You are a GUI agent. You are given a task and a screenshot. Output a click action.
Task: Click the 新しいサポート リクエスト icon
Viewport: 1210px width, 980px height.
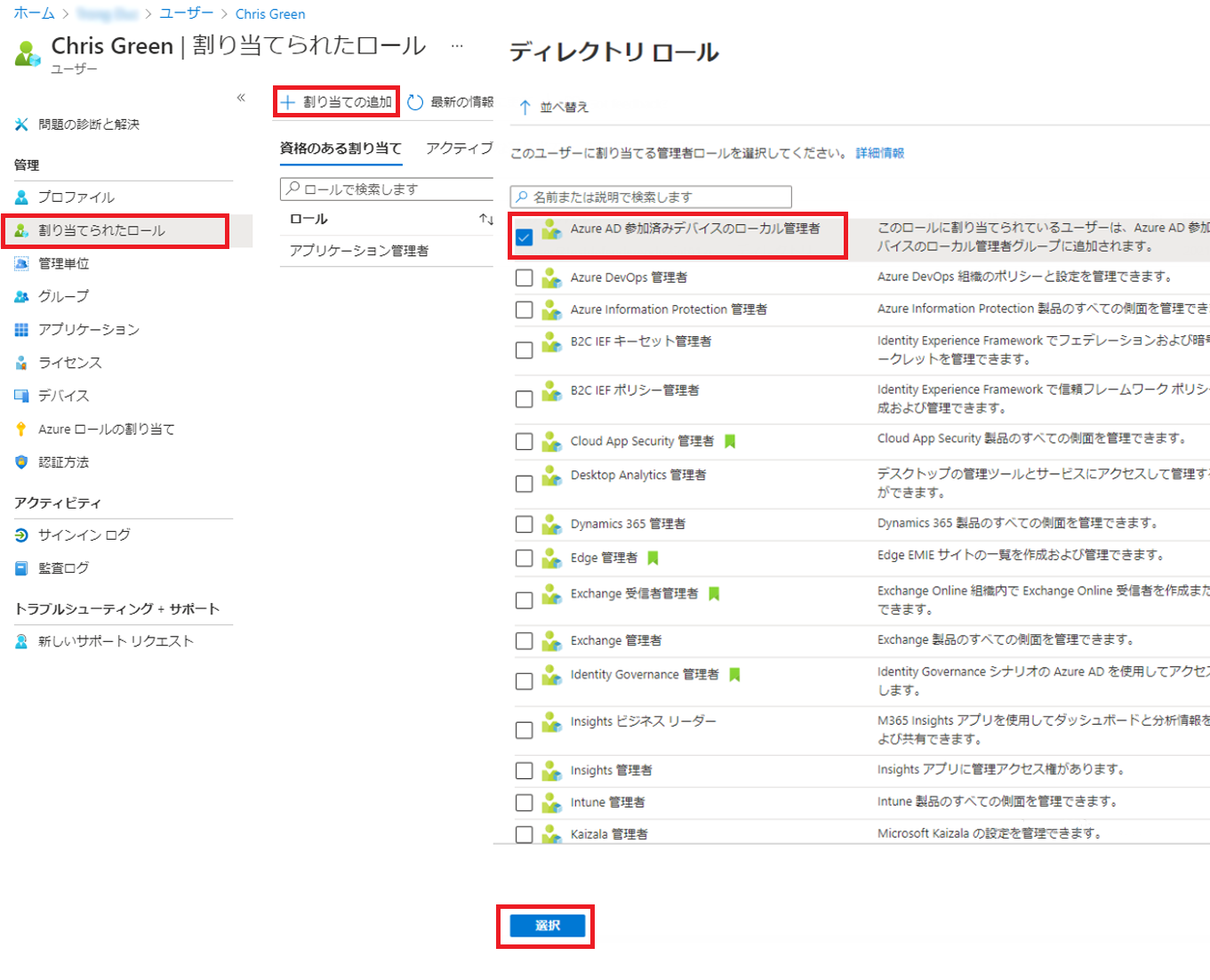click(21, 641)
